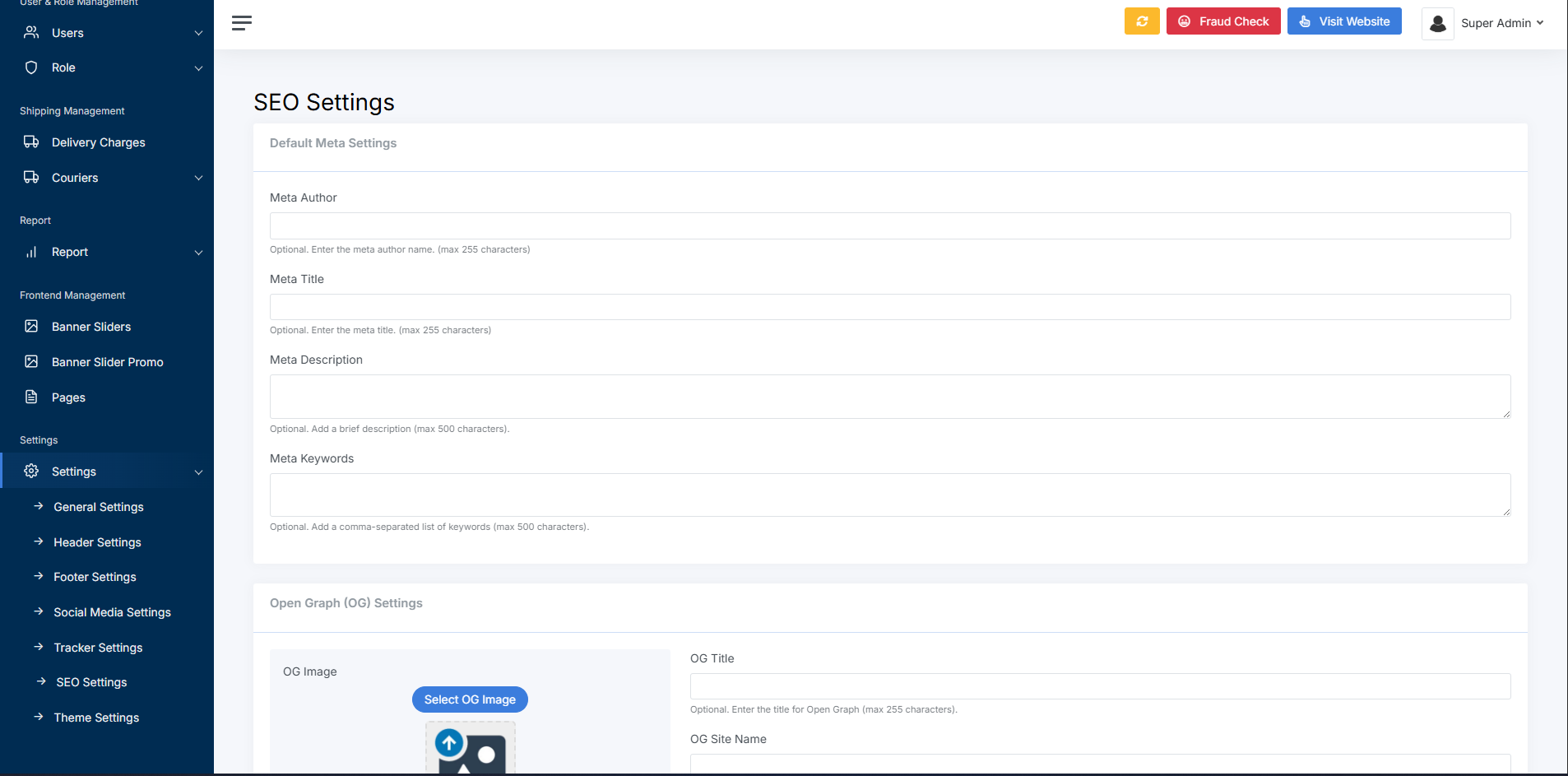Focus the Meta Title input field
The height and width of the screenshot is (776, 1568).
pyautogui.click(x=889, y=307)
